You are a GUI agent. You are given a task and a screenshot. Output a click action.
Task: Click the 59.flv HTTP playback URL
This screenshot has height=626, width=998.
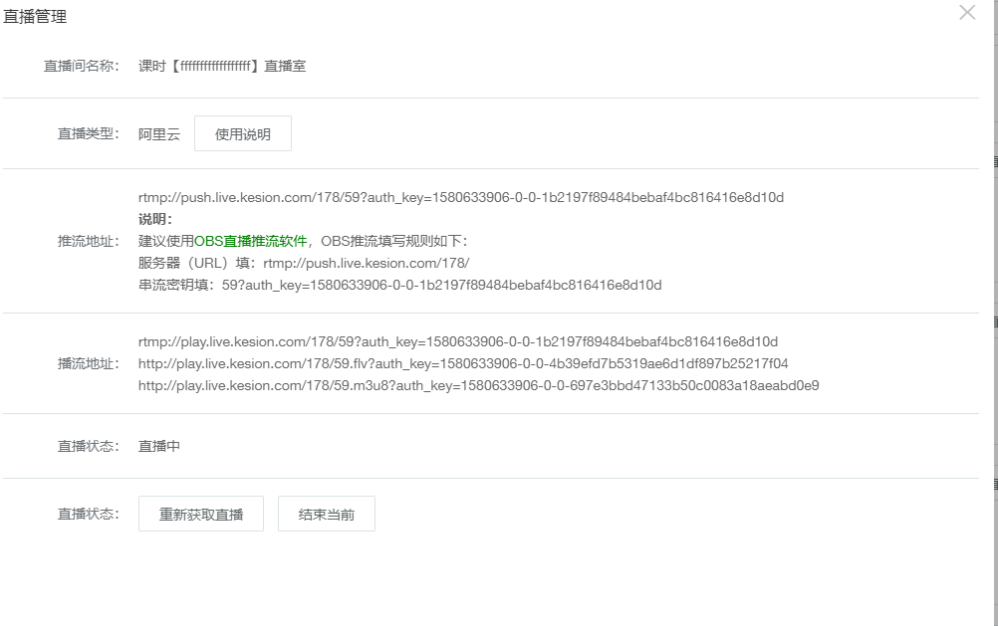(x=463, y=362)
